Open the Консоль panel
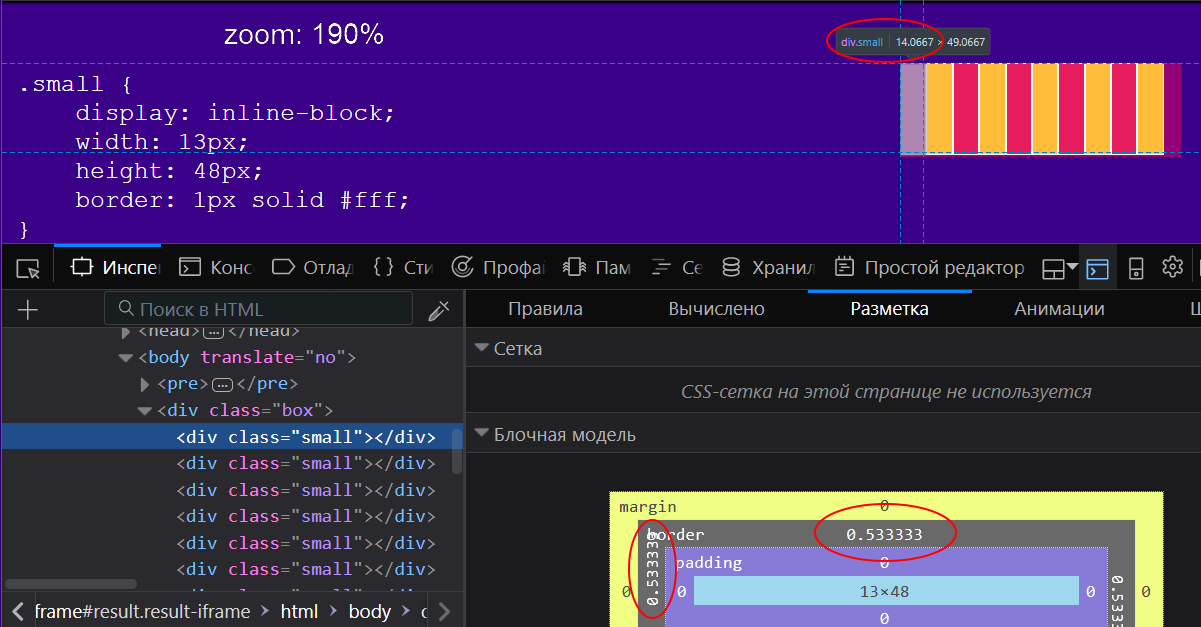Viewport: 1201px width, 627px height. [216, 268]
